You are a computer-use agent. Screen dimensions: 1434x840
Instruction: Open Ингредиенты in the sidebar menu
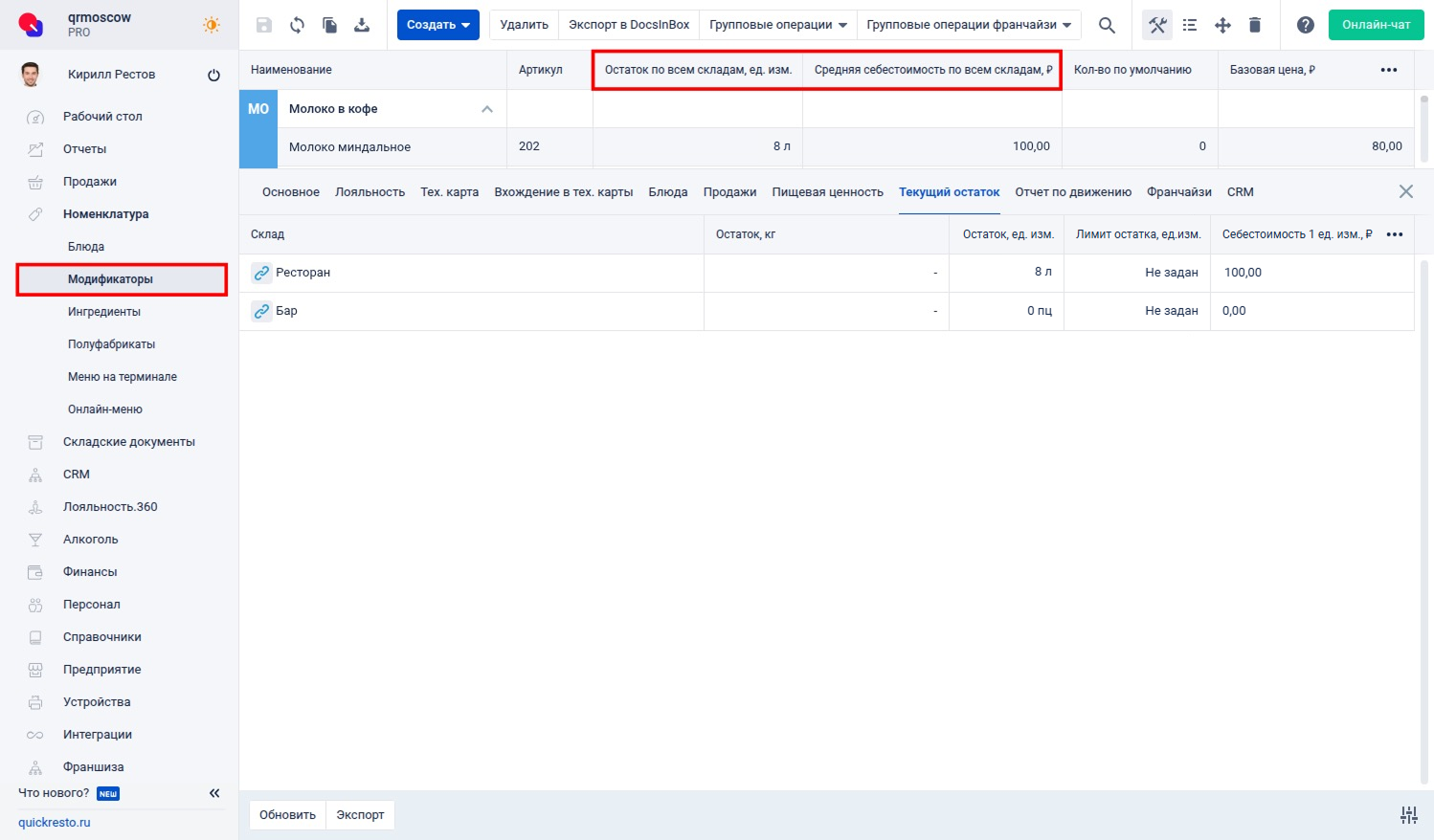coord(103,312)
